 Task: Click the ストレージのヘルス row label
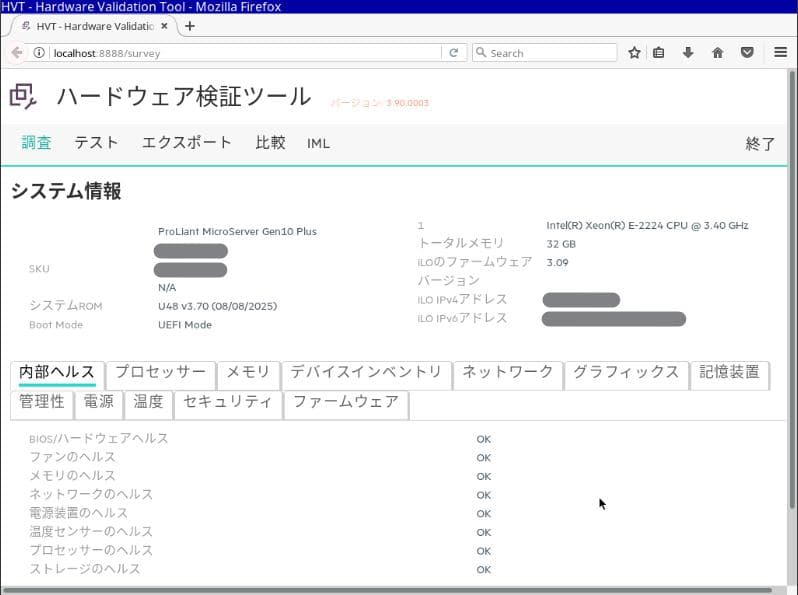[x=84, y=569]
